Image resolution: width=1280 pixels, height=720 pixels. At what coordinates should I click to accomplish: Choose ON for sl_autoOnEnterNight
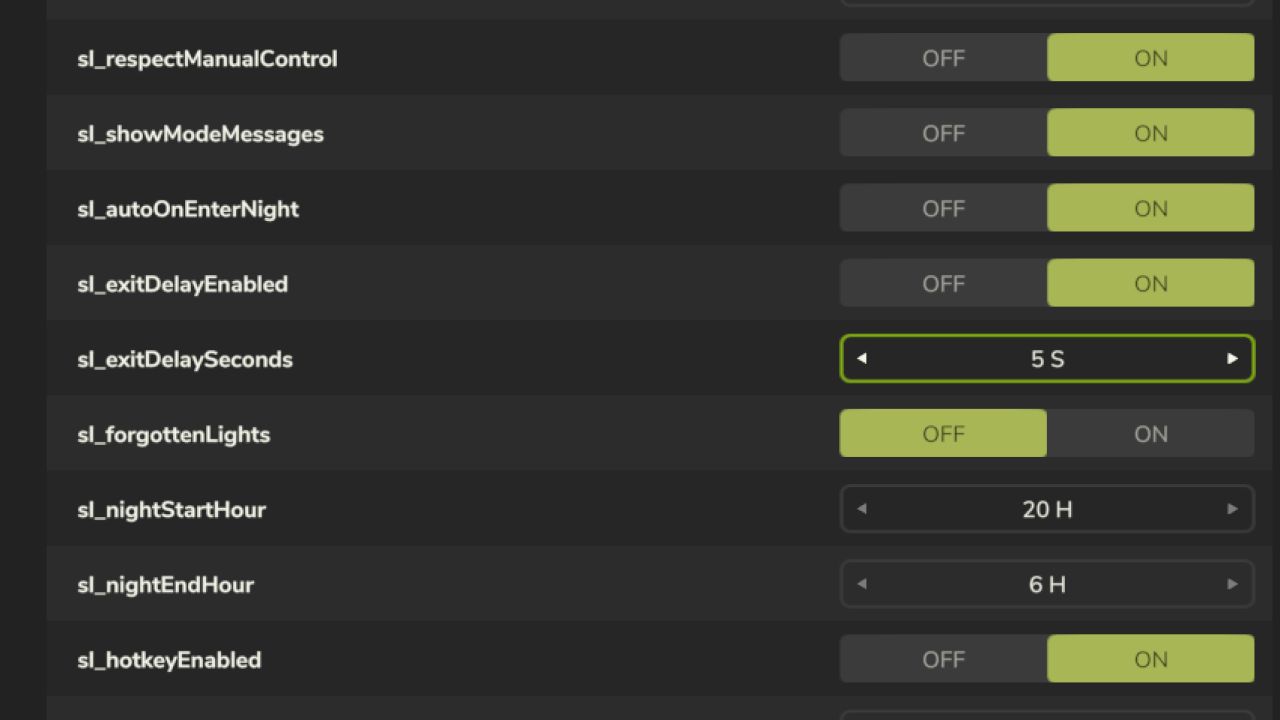(1150, 208)
